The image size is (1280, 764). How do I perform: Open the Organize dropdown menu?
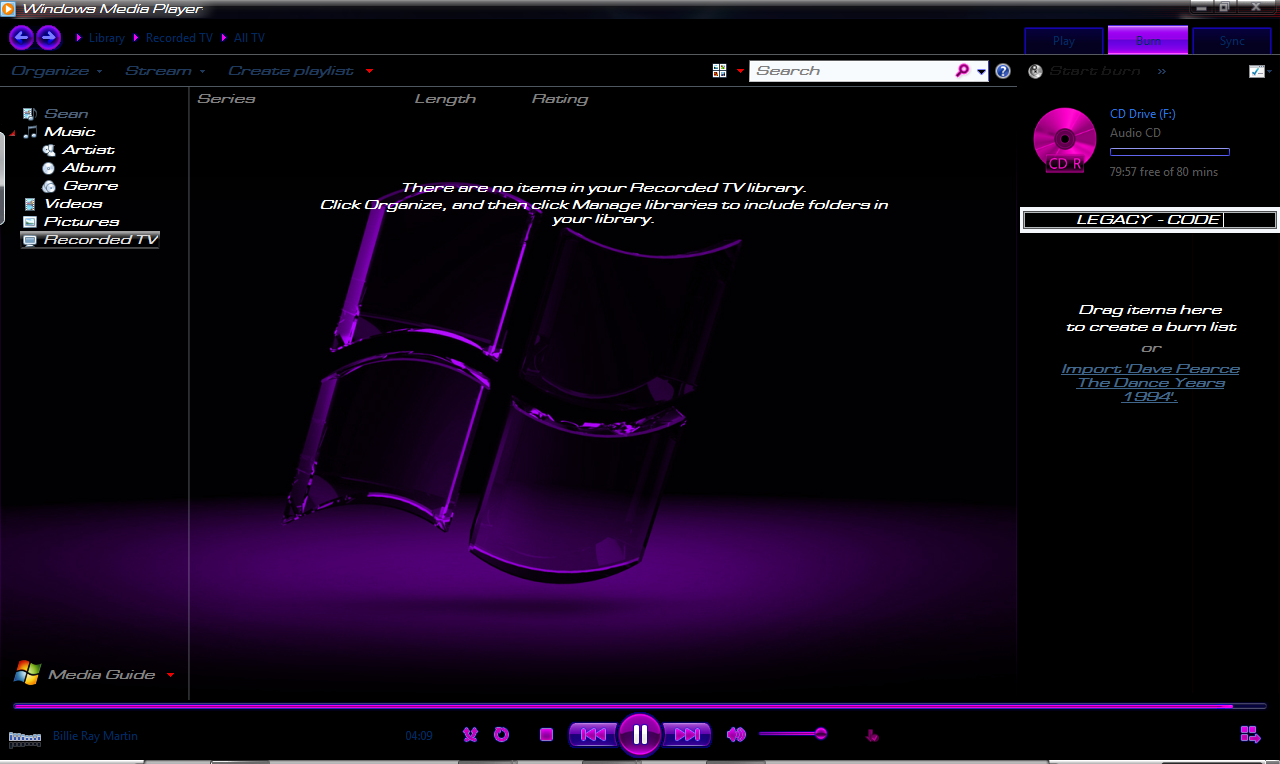tap(56, 71)
